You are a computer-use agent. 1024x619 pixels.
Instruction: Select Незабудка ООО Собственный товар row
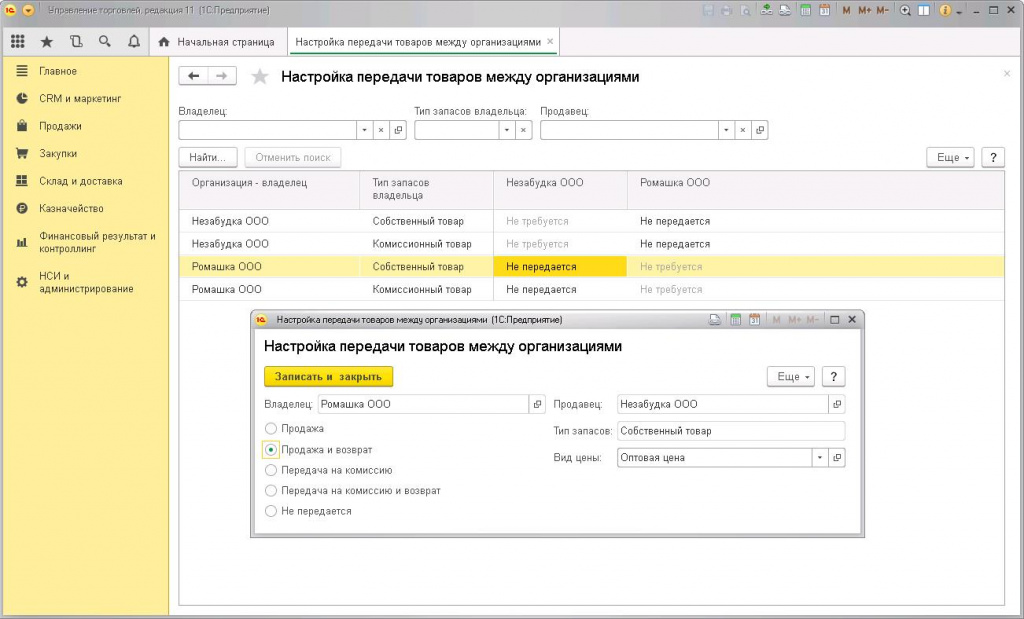pos(591,221)
